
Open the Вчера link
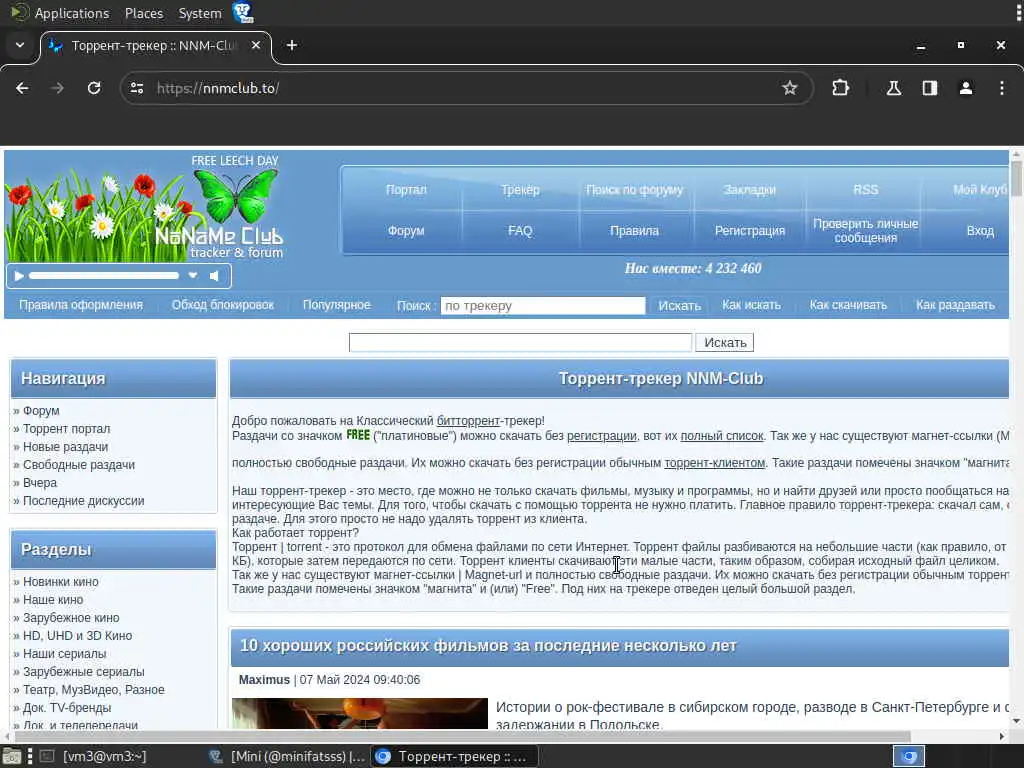(x=40, y=483)
